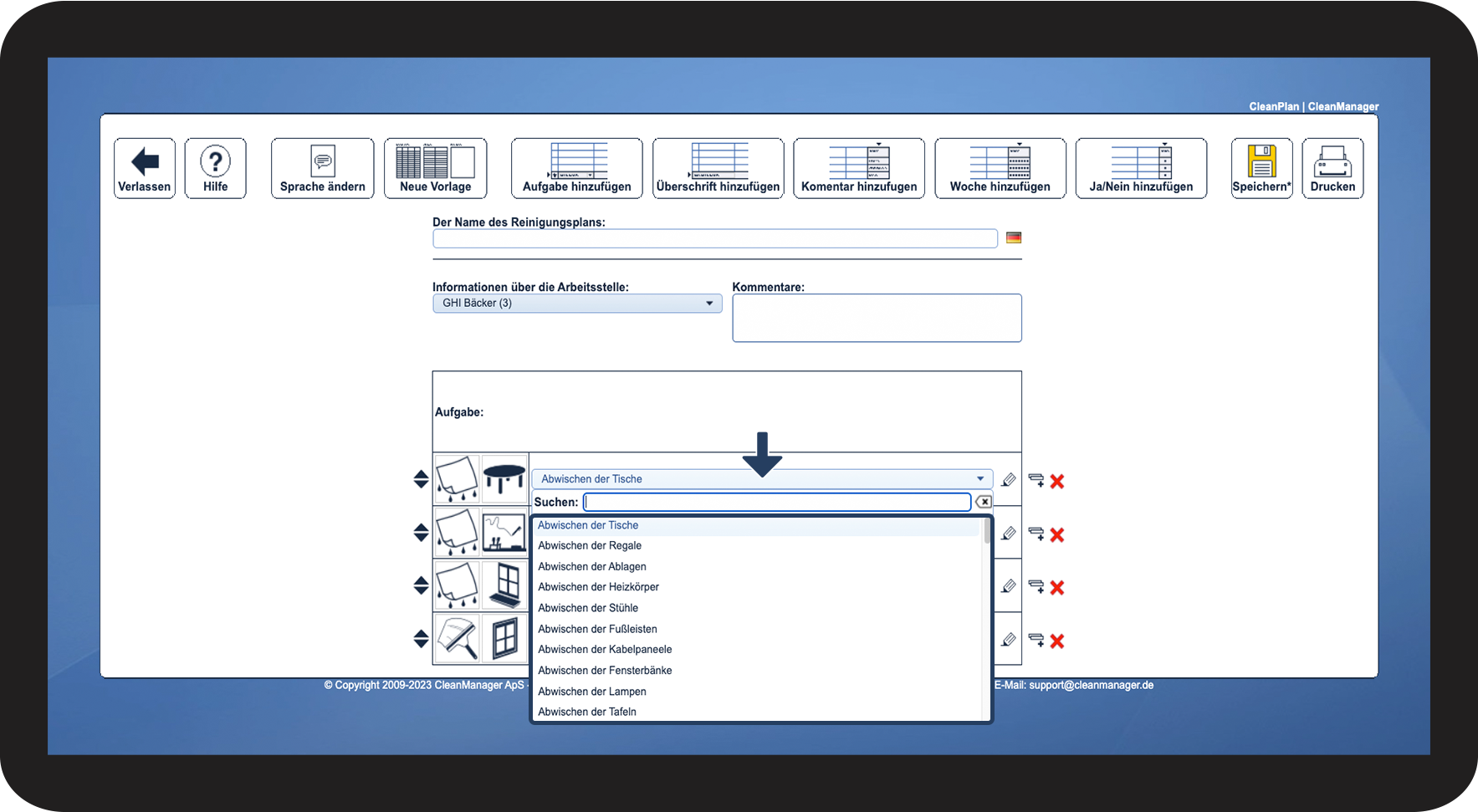Select Abwischen der Kabelpaneele list option
Viewport: 1478px width, 812px height.
758,649
